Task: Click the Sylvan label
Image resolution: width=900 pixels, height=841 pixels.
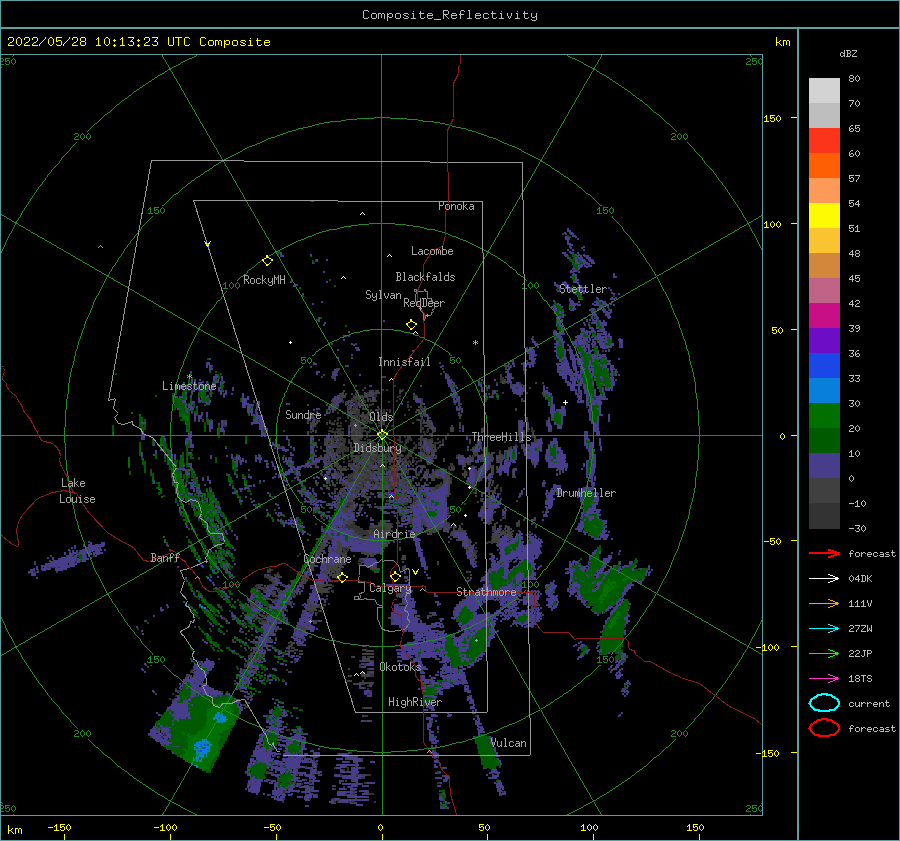Action: pos(383,295)
